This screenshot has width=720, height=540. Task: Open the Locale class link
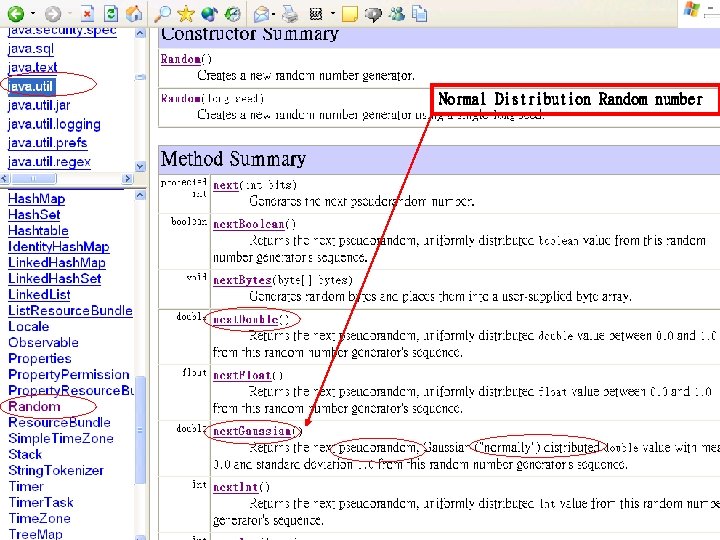pos(28,326)
